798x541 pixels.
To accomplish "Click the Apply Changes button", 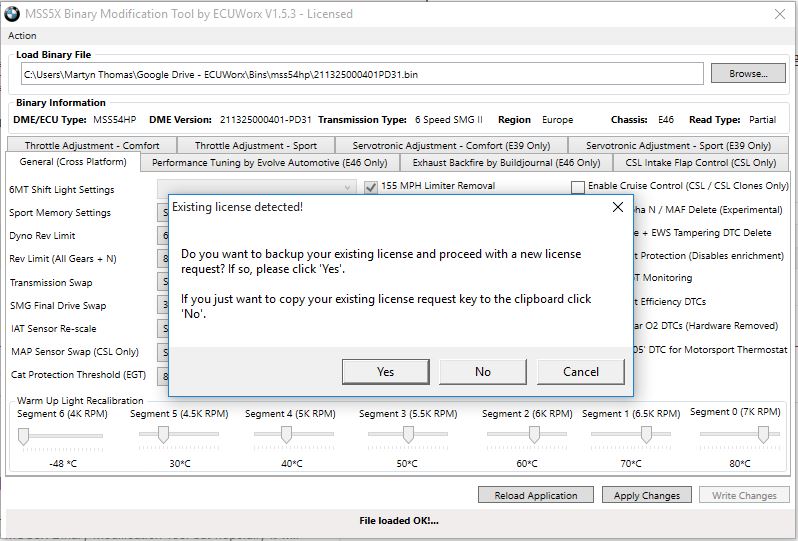I will pyautogui.click(x=646, y=495).
